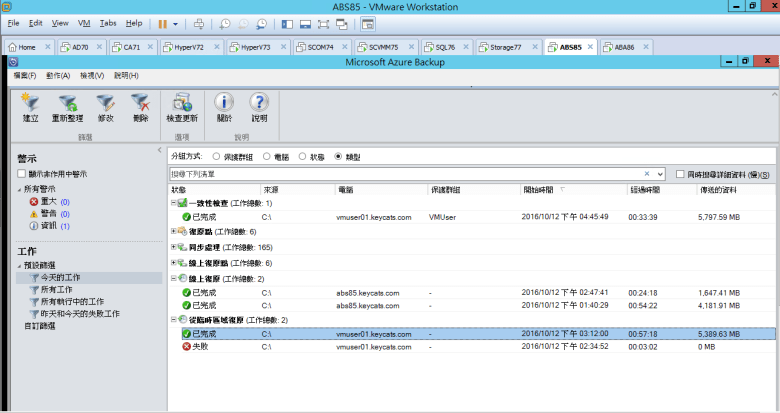Click the 刪除 (Delete) filter icon

(140, 107)
